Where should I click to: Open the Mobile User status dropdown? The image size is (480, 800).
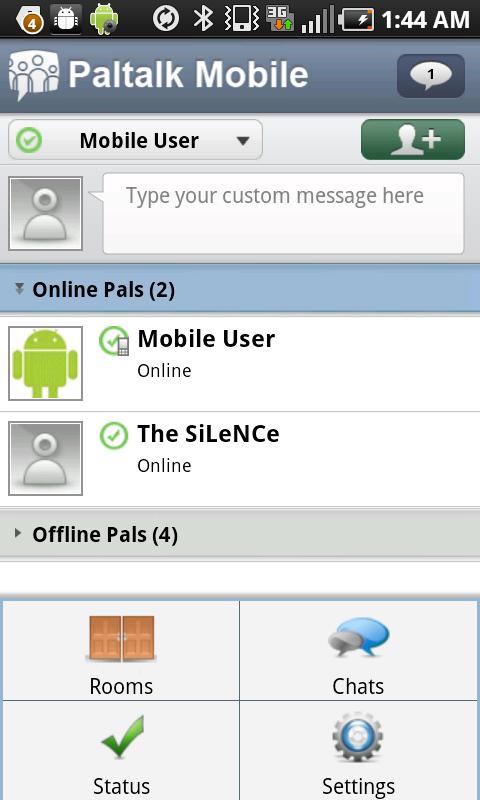[x=135, y=140]
